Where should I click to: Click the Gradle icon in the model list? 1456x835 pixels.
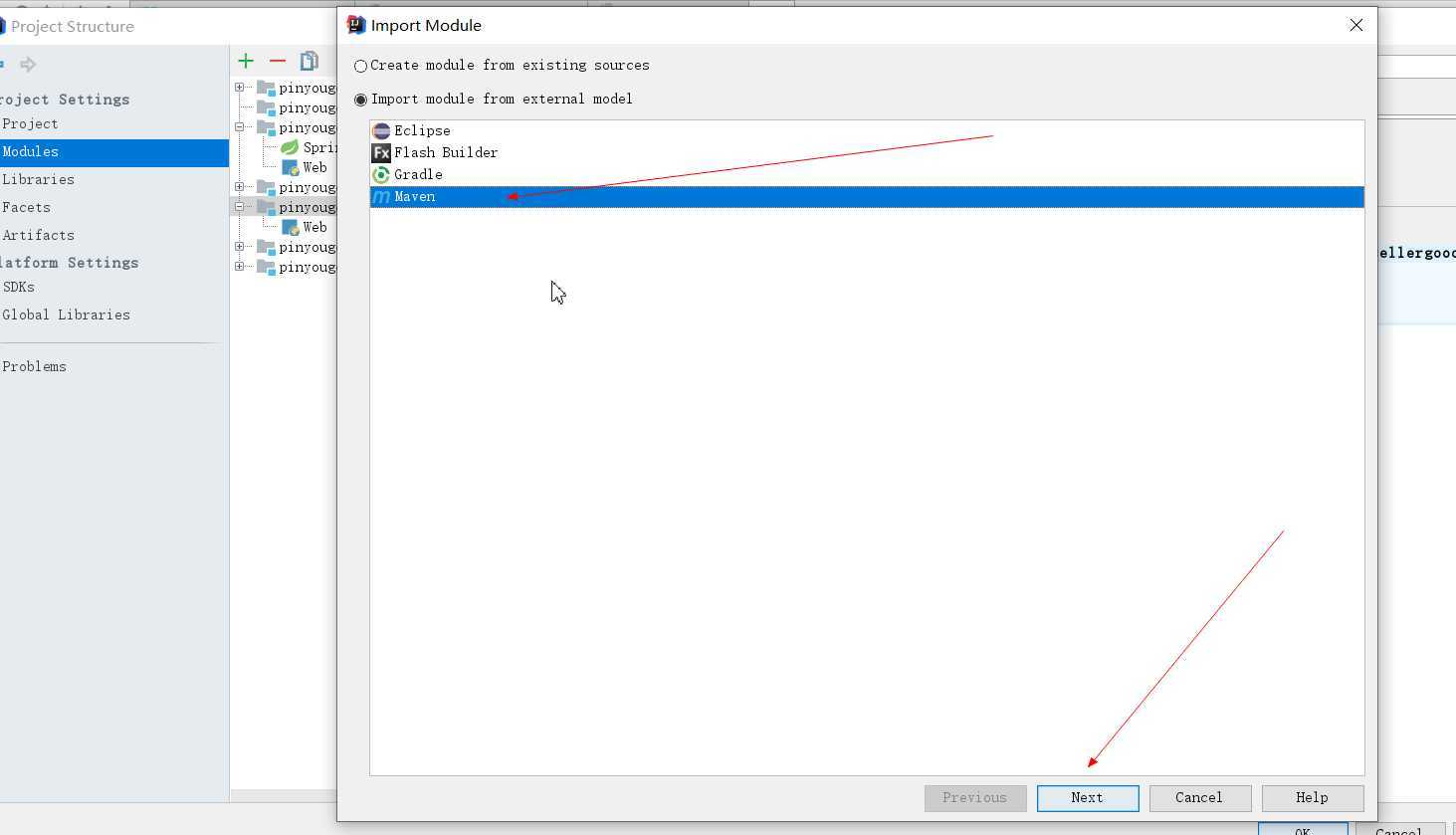381,174
